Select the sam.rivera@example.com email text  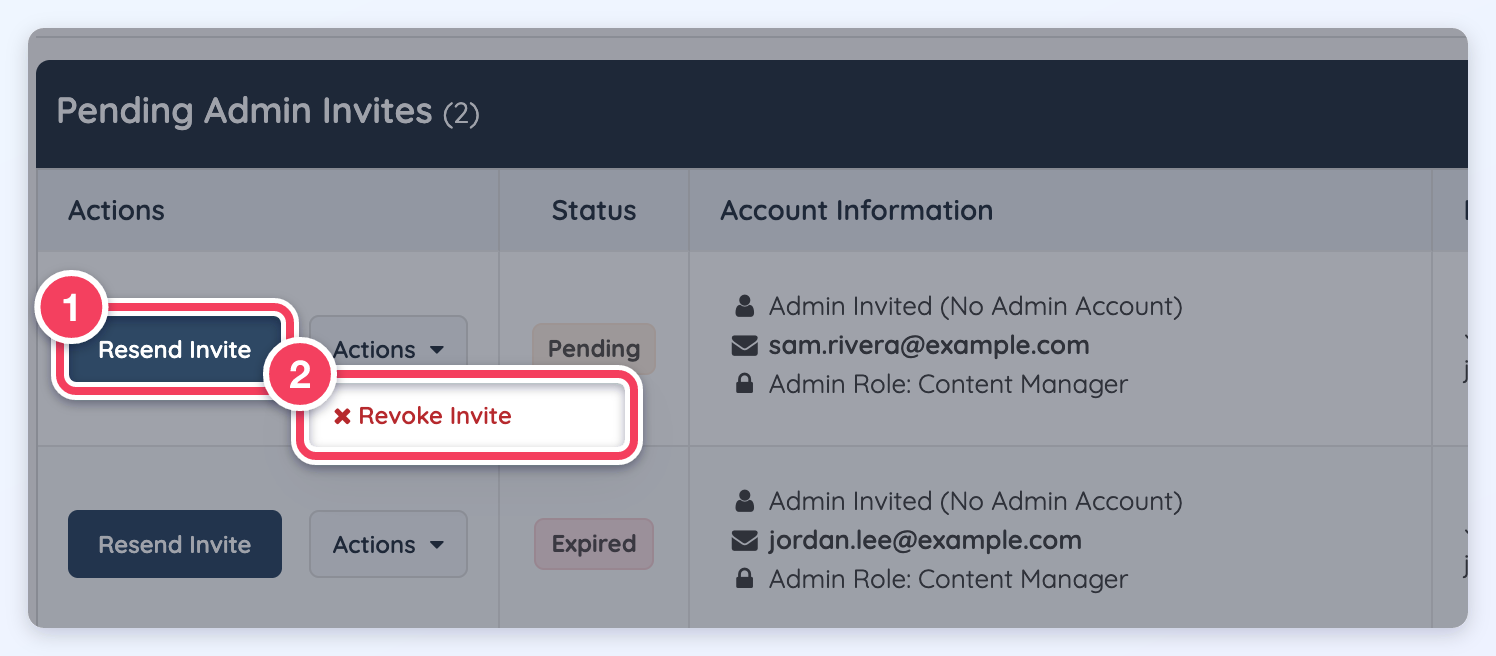click(929, 346)
